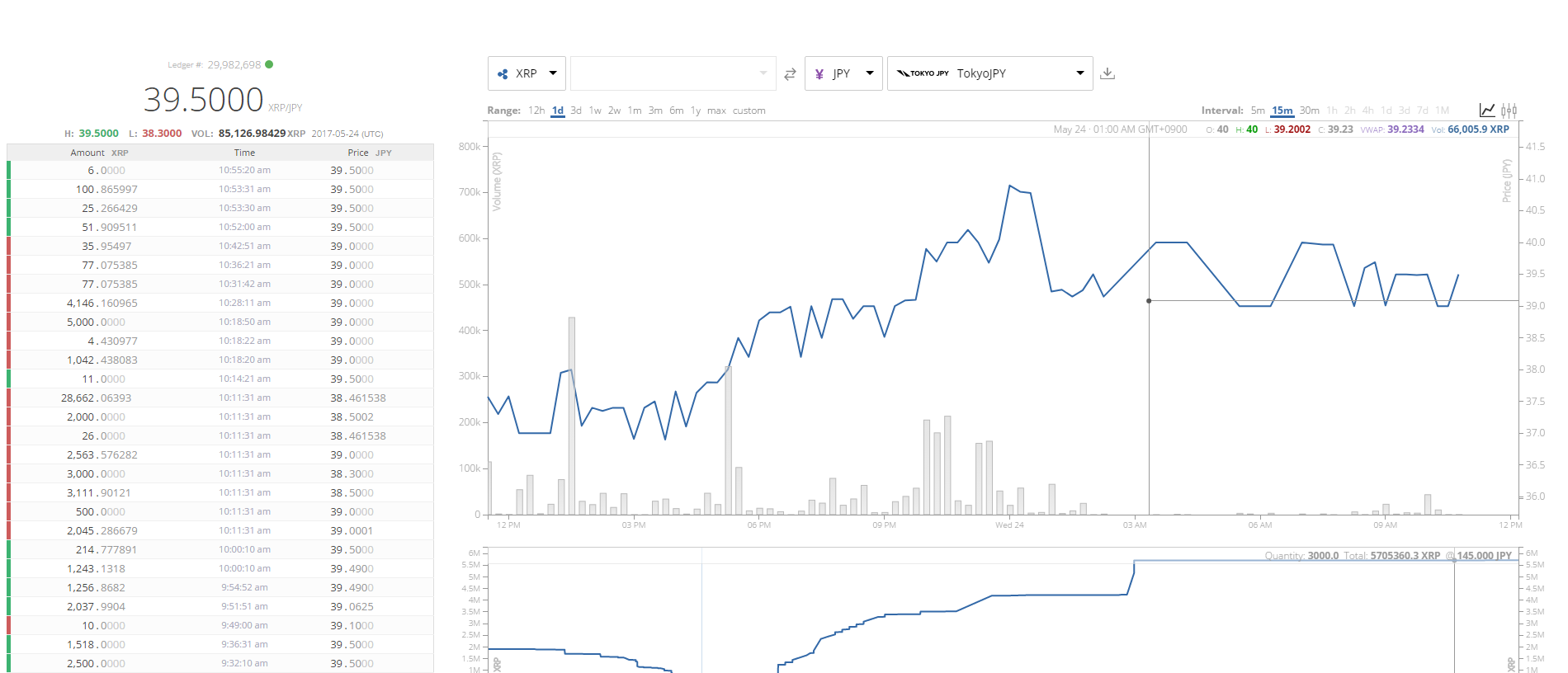Choose the max range tab
This screenshot has width=1568, height=673.
pos(716,111)
